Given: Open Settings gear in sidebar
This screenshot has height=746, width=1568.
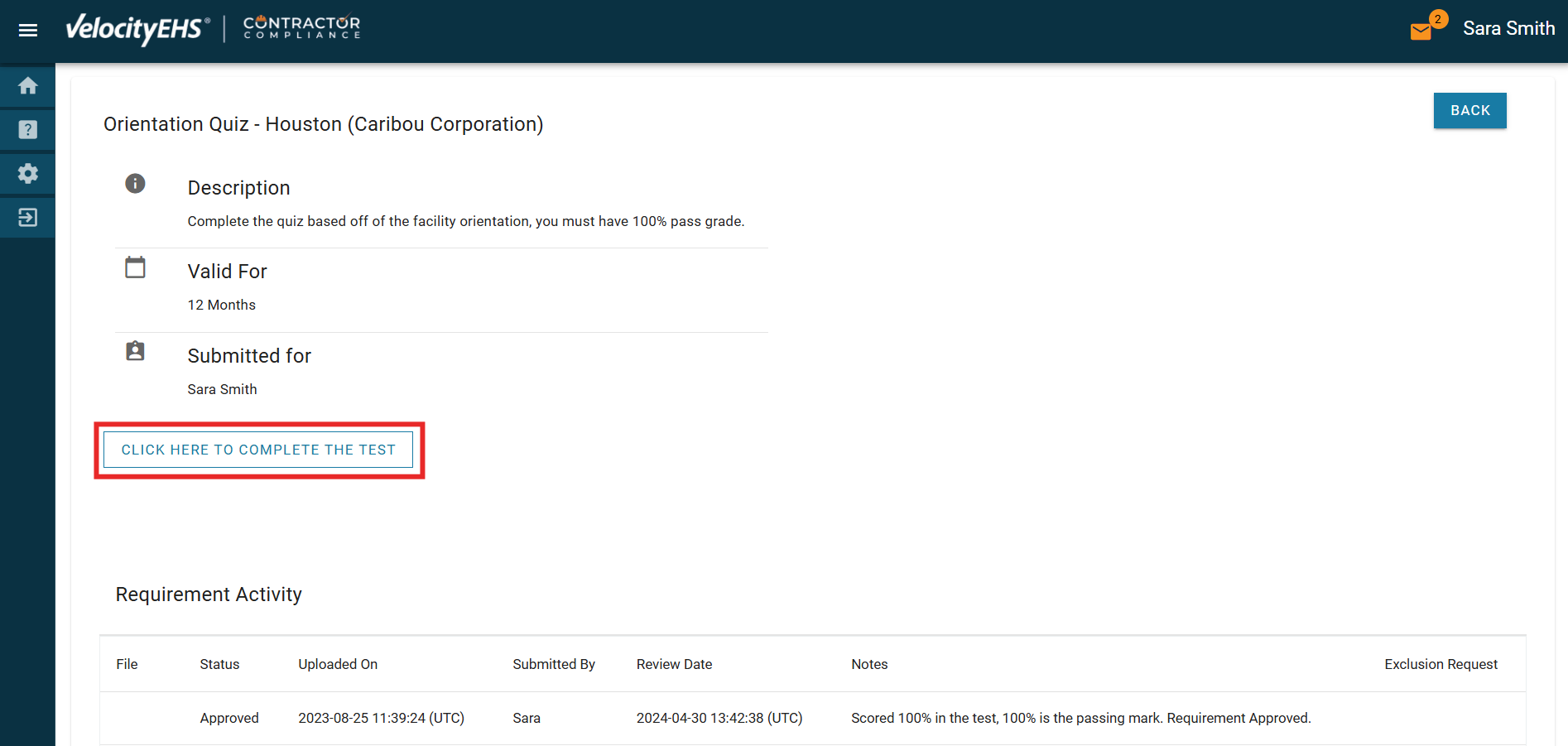Looking at the screenshot, I should click(28, 174).
